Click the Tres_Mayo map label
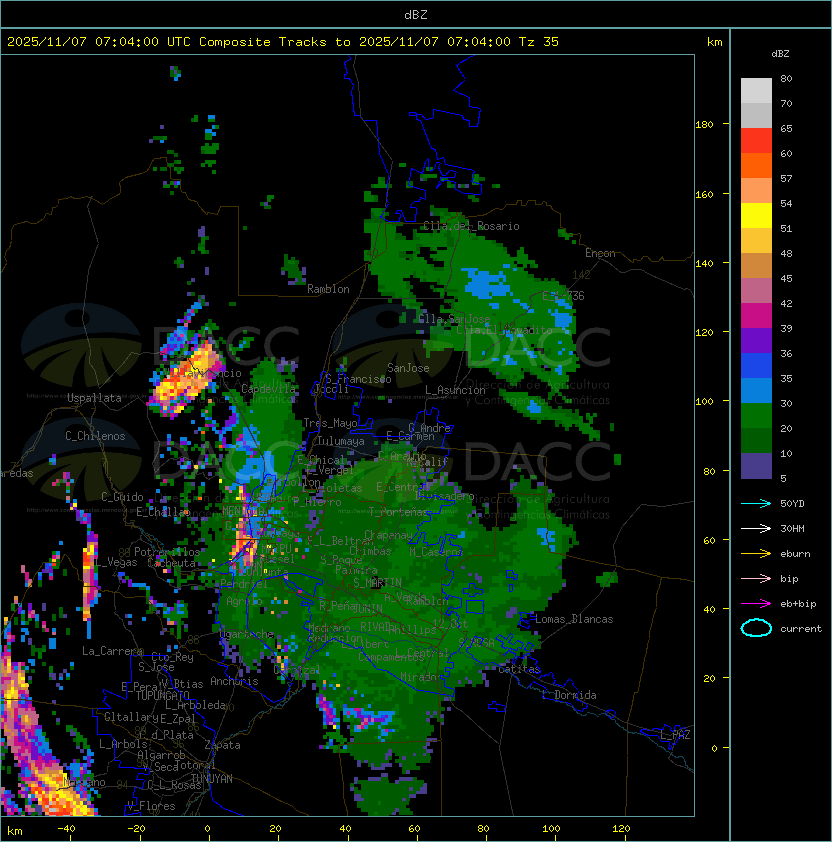 coord(330,423)
